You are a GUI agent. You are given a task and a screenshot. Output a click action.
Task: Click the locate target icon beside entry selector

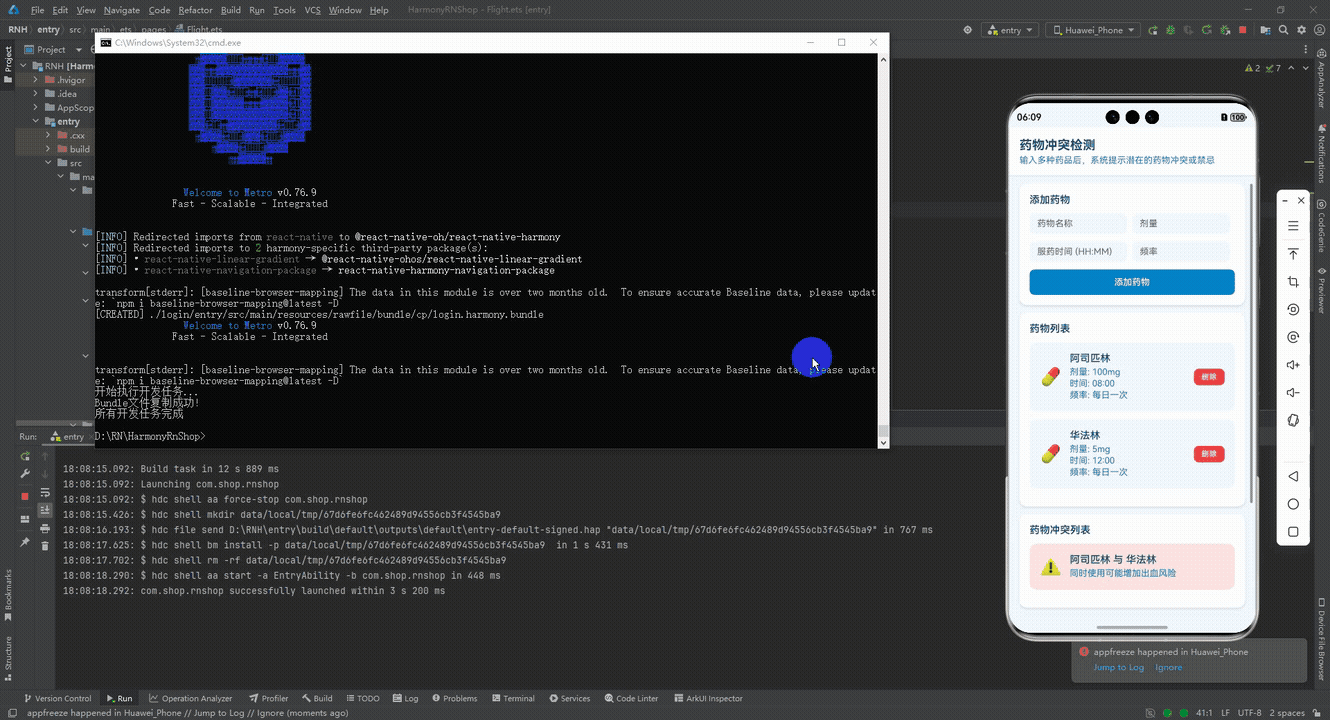968,30
